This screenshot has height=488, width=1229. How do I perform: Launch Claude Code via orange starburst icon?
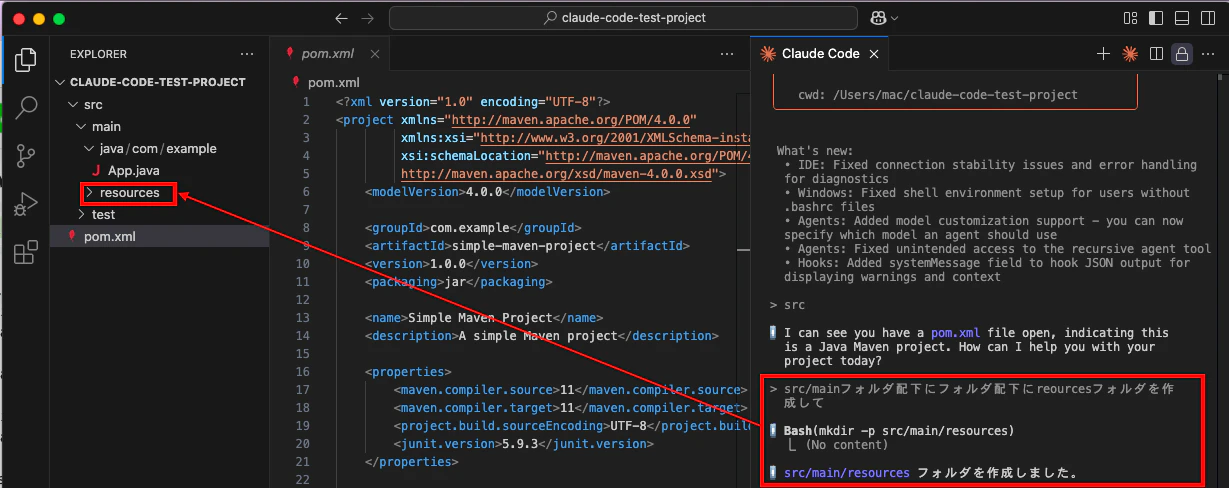(1130, 54)
